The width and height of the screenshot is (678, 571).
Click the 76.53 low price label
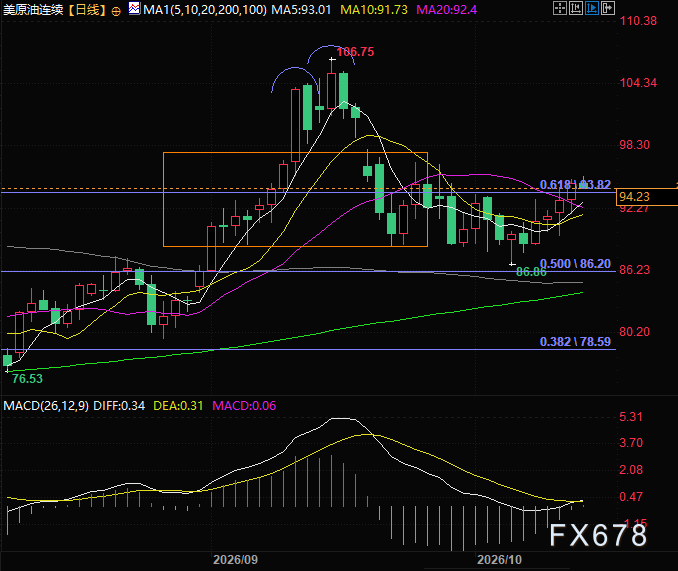click(x=27, y=379)
